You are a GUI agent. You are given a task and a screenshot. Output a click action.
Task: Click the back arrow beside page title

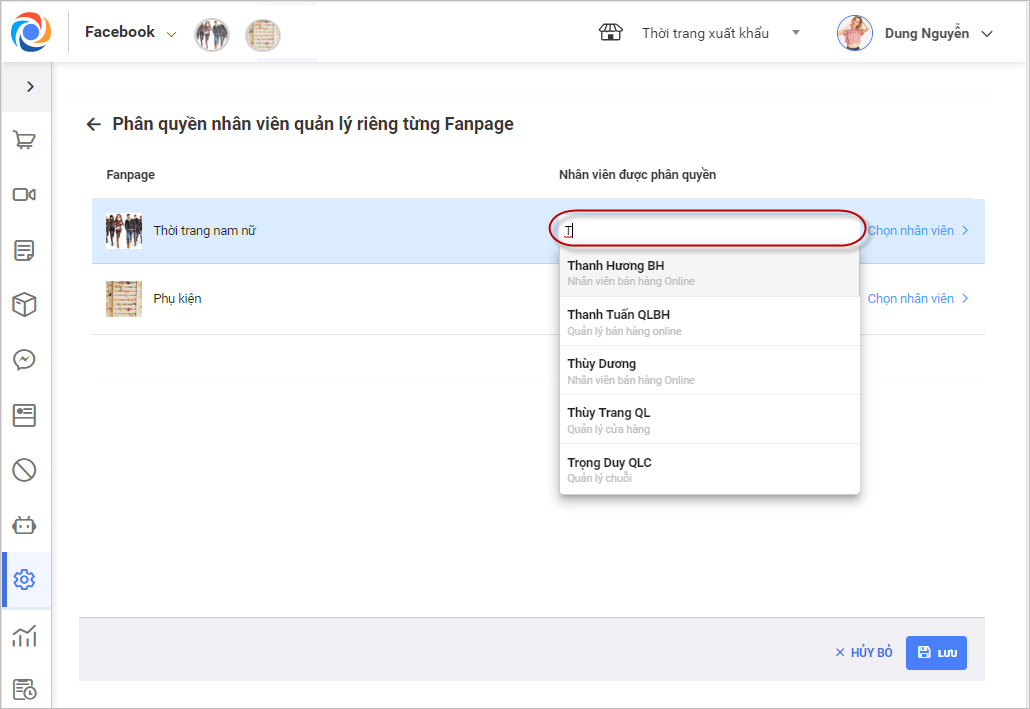pos(94,125)
